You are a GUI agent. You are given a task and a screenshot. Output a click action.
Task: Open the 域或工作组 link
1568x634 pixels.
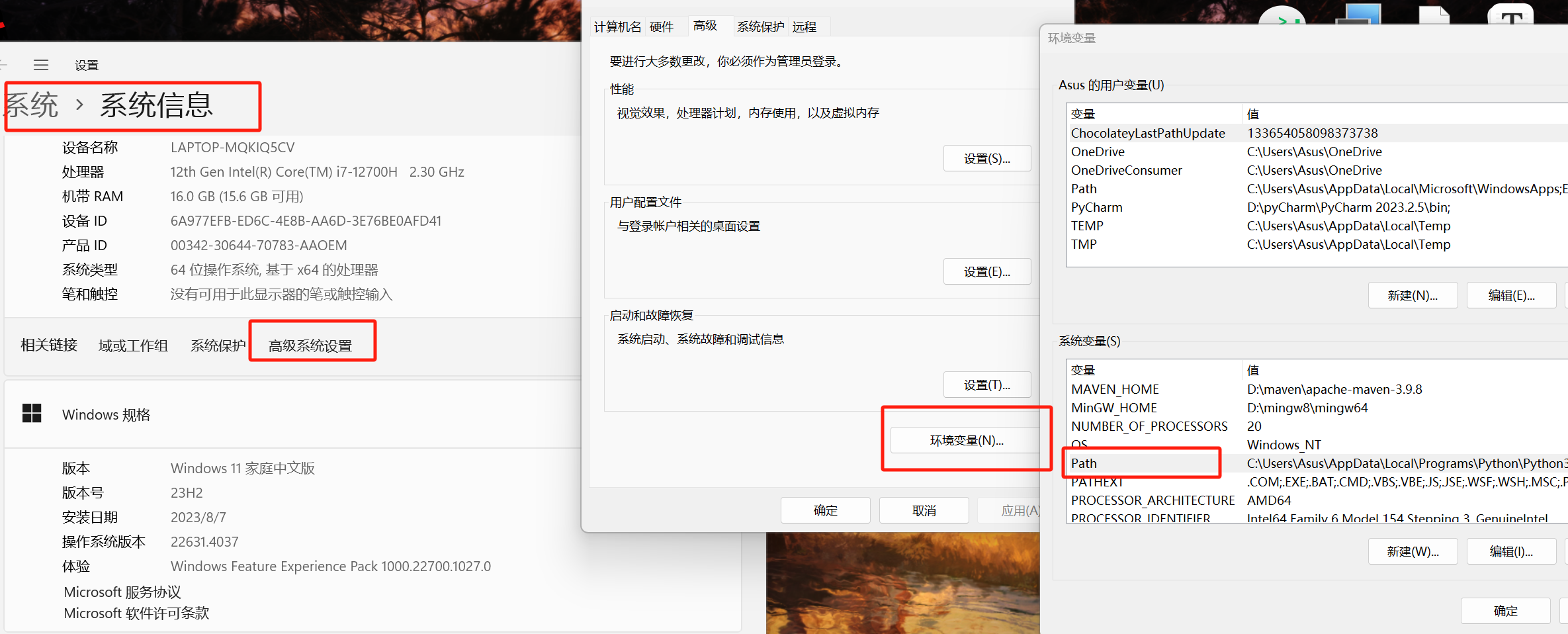pyautogui.click(x=133, y=345)
